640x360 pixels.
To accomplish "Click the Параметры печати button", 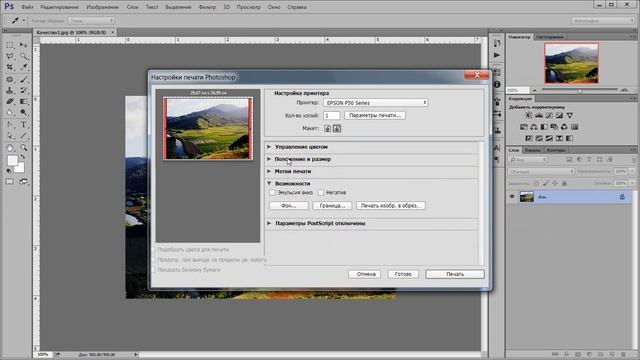I will [x=375, y=116].
